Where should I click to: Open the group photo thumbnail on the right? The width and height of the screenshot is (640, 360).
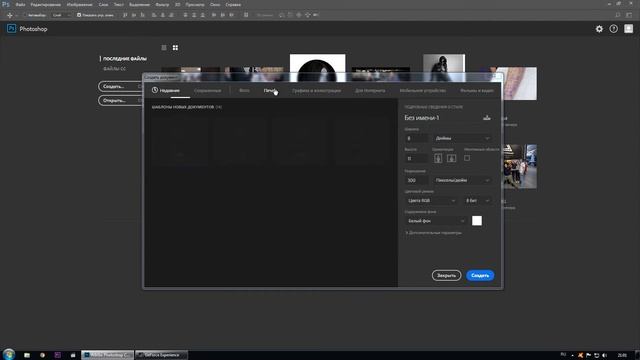[520, 166]
